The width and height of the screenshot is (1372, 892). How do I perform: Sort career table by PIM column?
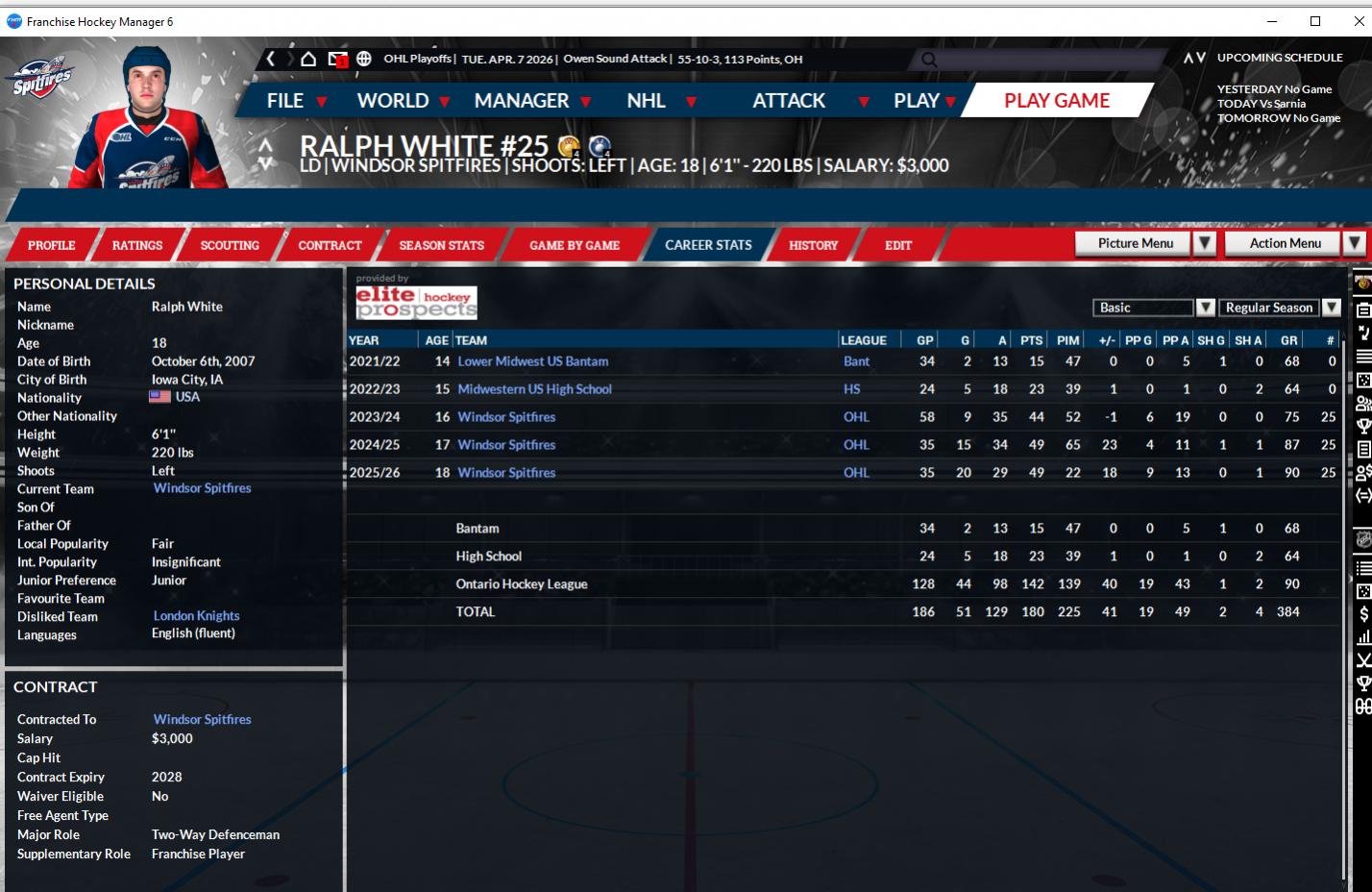(1068, 340)
